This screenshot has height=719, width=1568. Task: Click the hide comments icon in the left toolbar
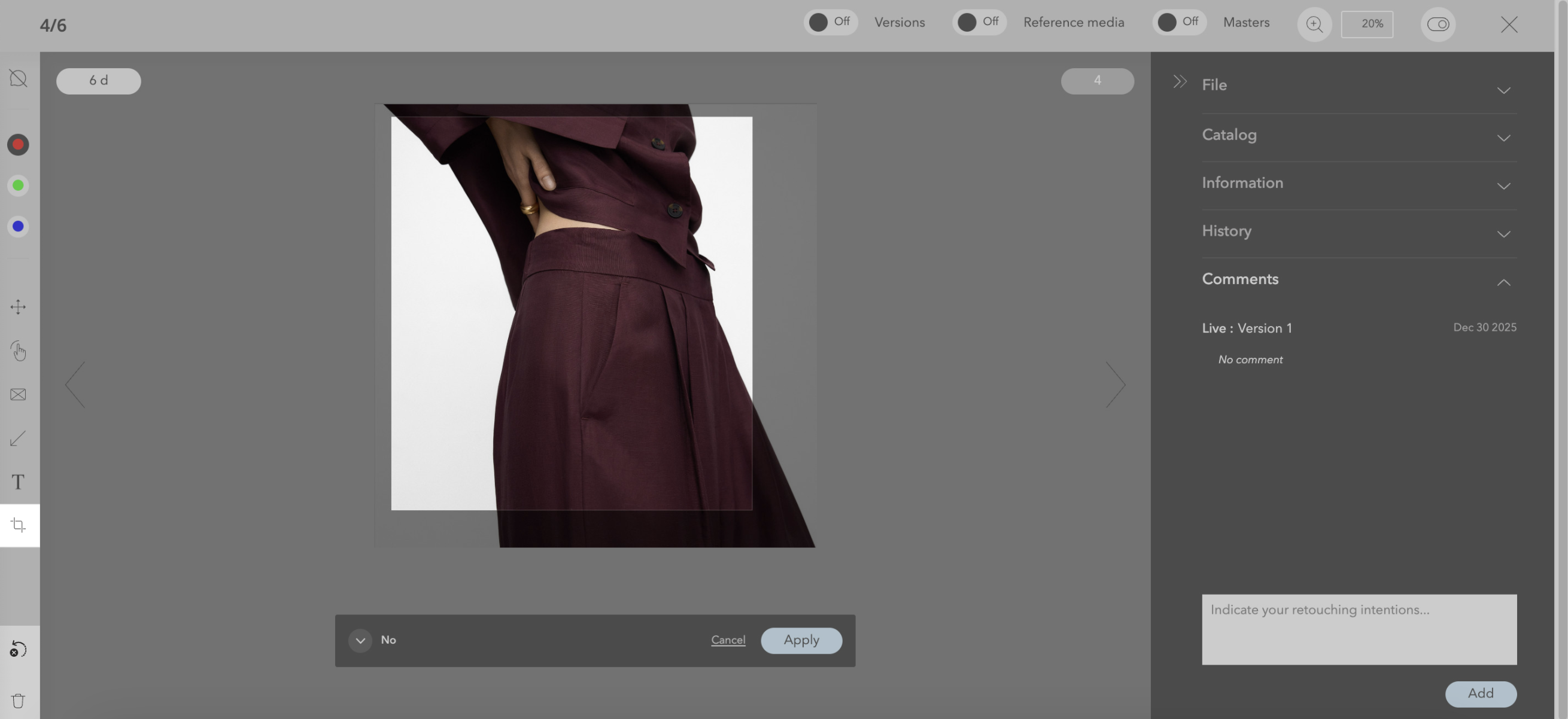click(19, 78)
